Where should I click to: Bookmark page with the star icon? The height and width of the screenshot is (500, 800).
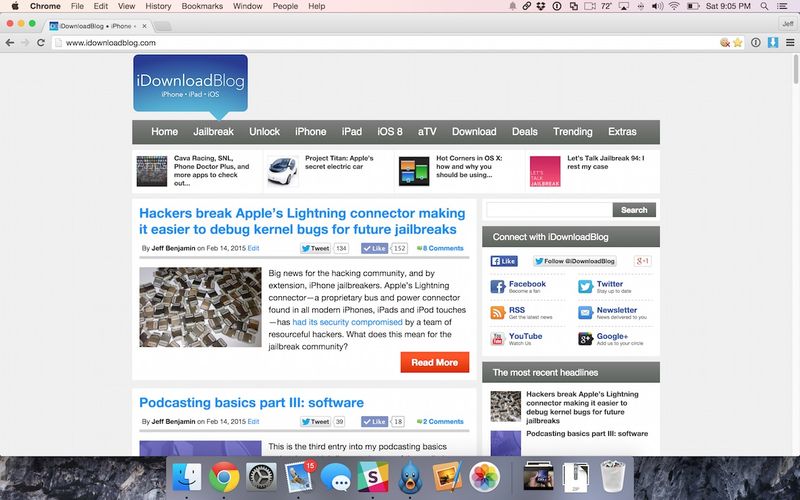pyautogui.click(x=737, y=43)
